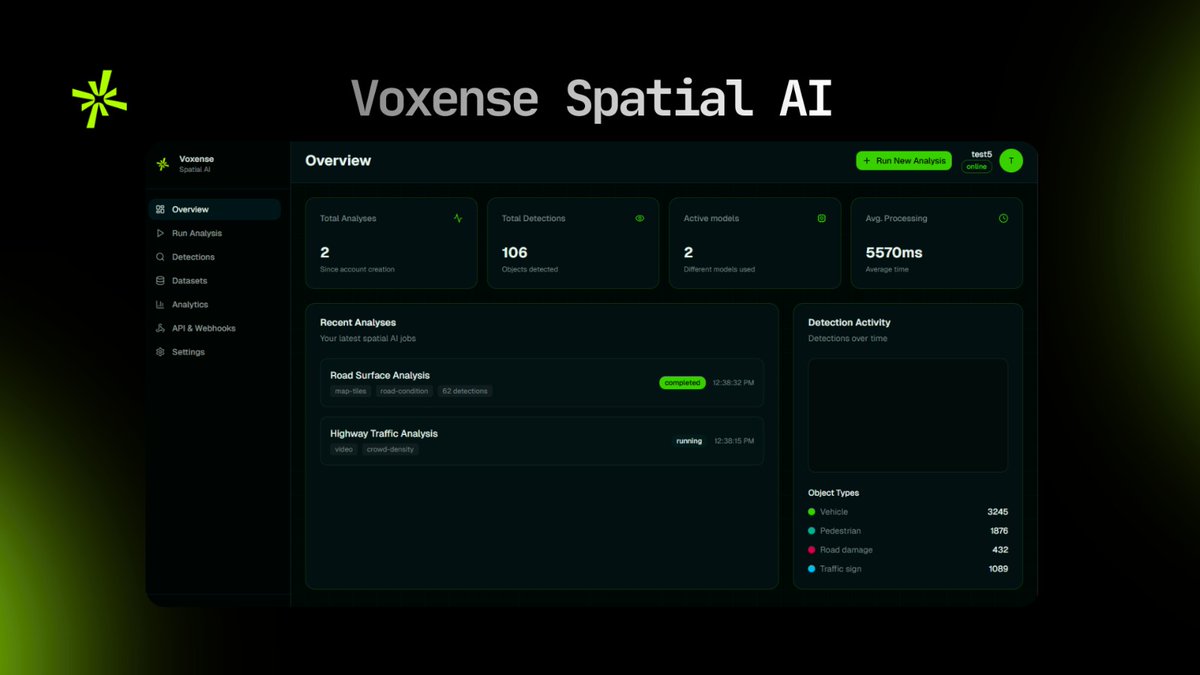
Task: Open Analytics in sidebar
Action: click(215, 304)
